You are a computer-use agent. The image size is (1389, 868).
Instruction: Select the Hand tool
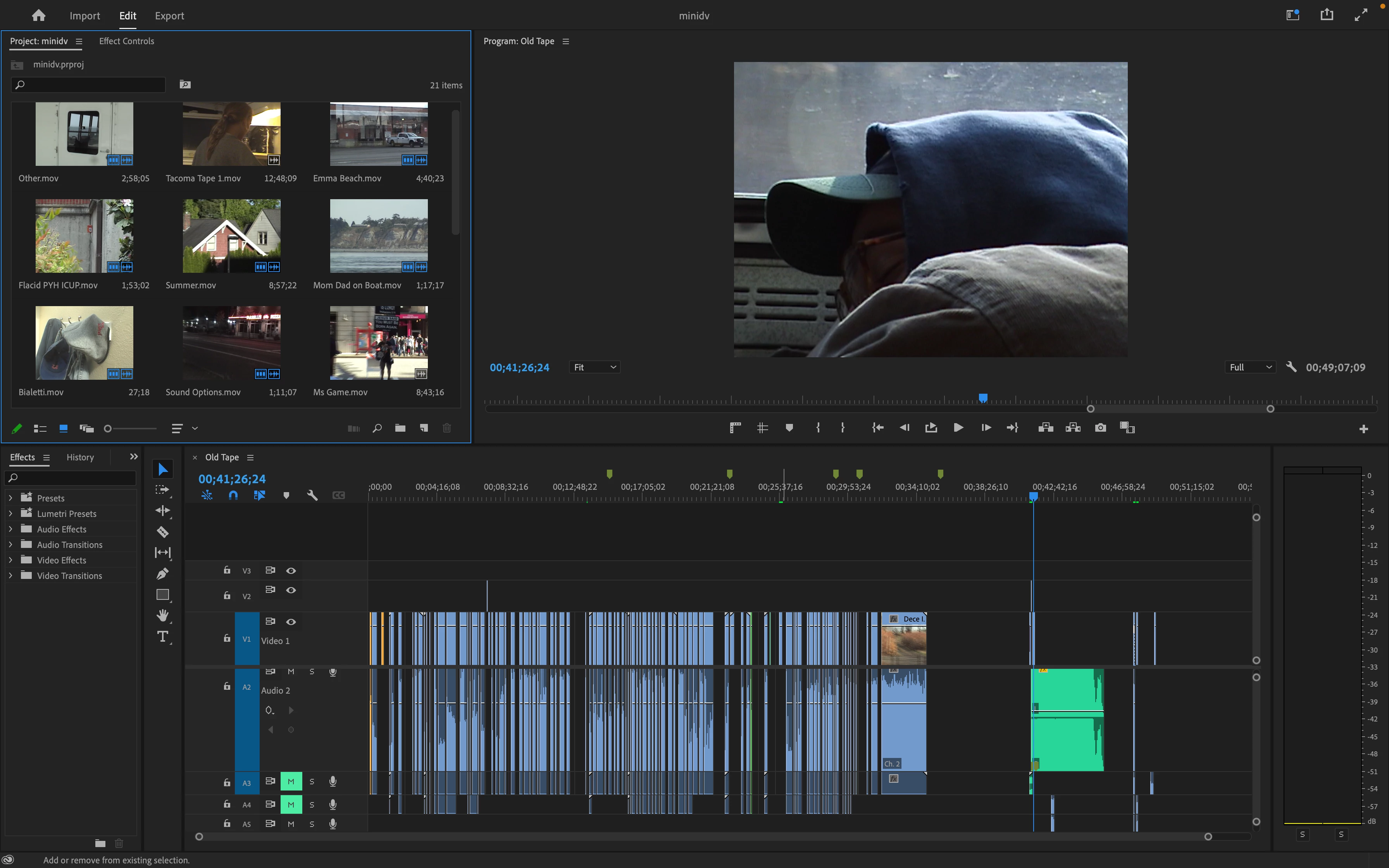click(162, 615)
